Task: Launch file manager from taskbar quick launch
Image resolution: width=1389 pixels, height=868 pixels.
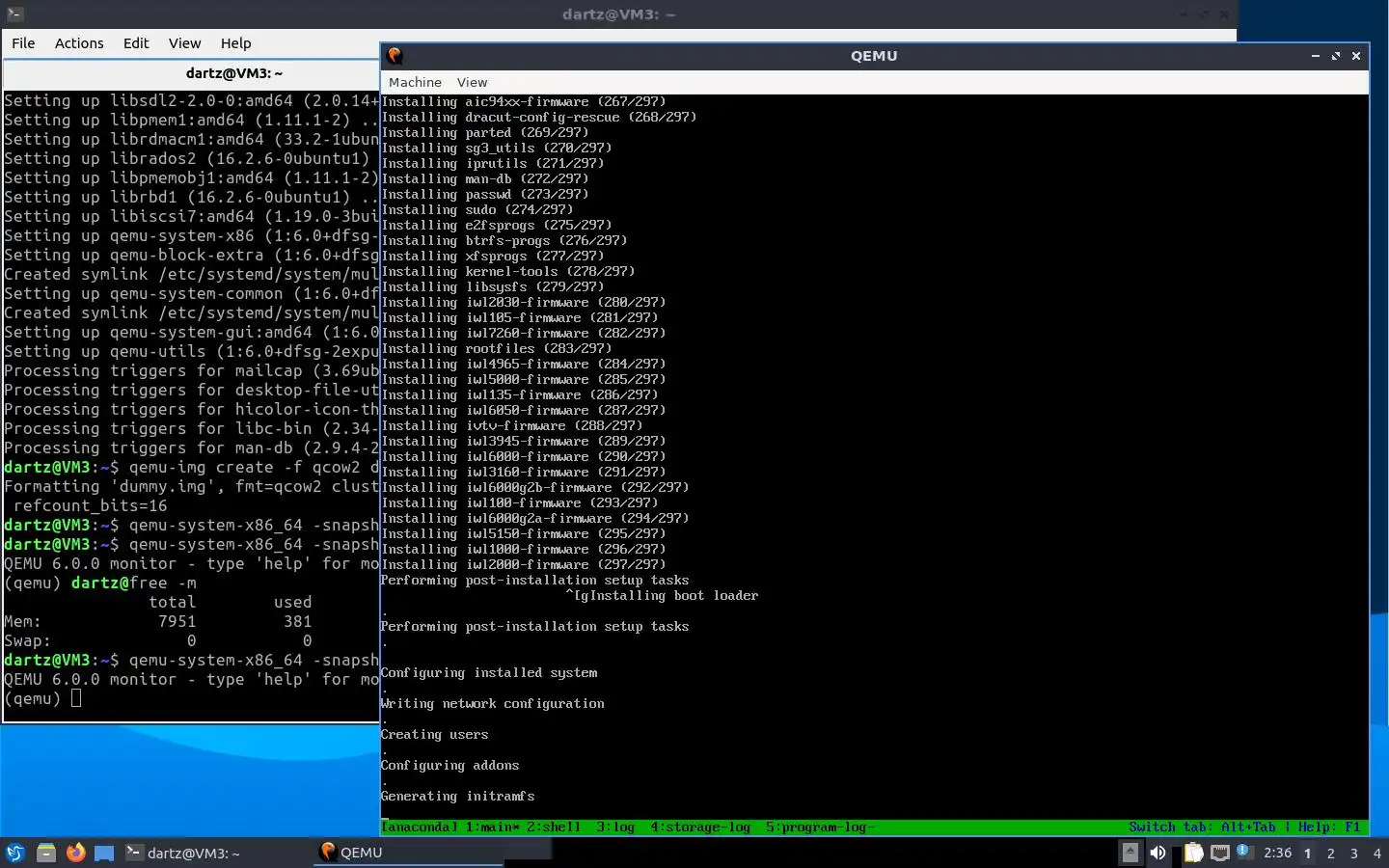Action: (x=46, y=853)
